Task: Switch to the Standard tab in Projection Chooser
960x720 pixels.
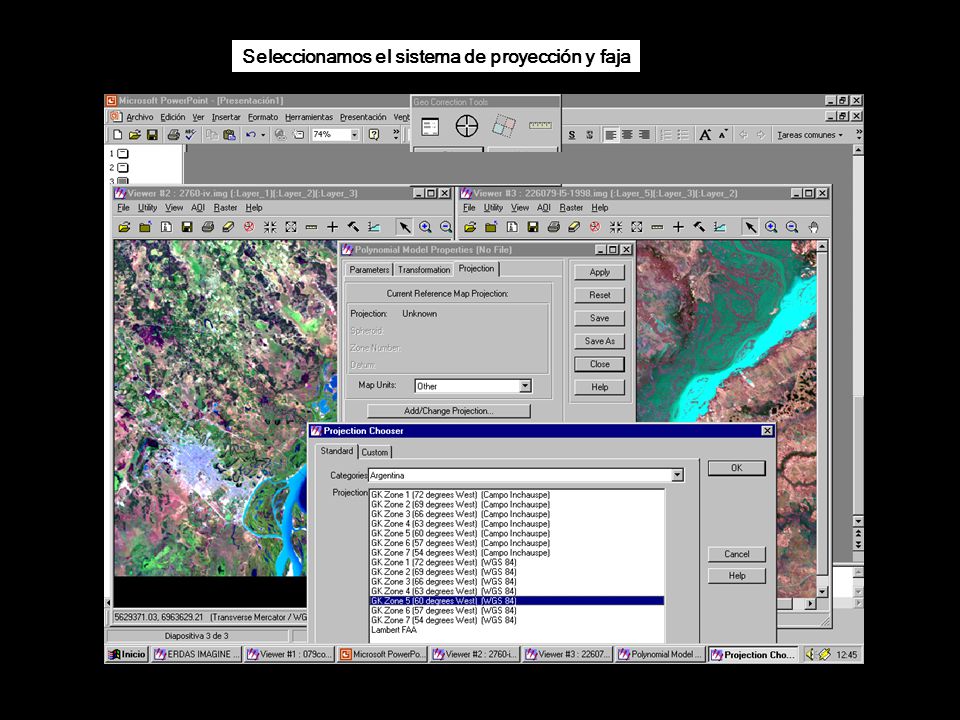Action: [337, 451]
